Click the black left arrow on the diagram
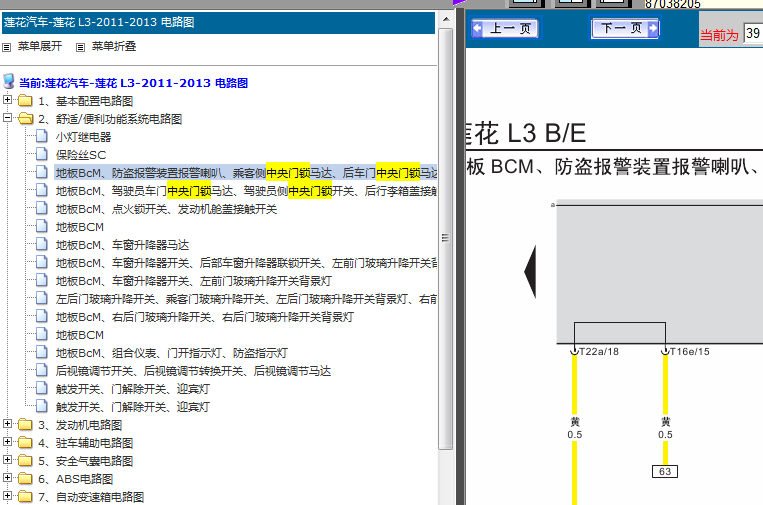 (530, 272)
